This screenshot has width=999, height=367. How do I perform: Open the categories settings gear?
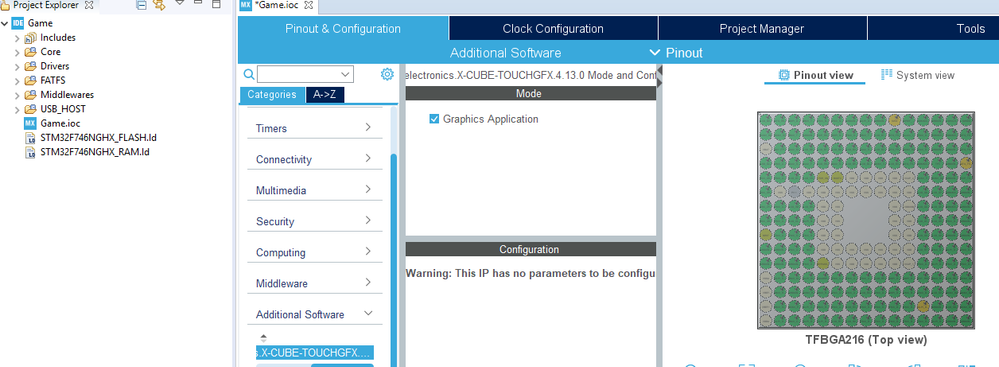coord(387,75)
